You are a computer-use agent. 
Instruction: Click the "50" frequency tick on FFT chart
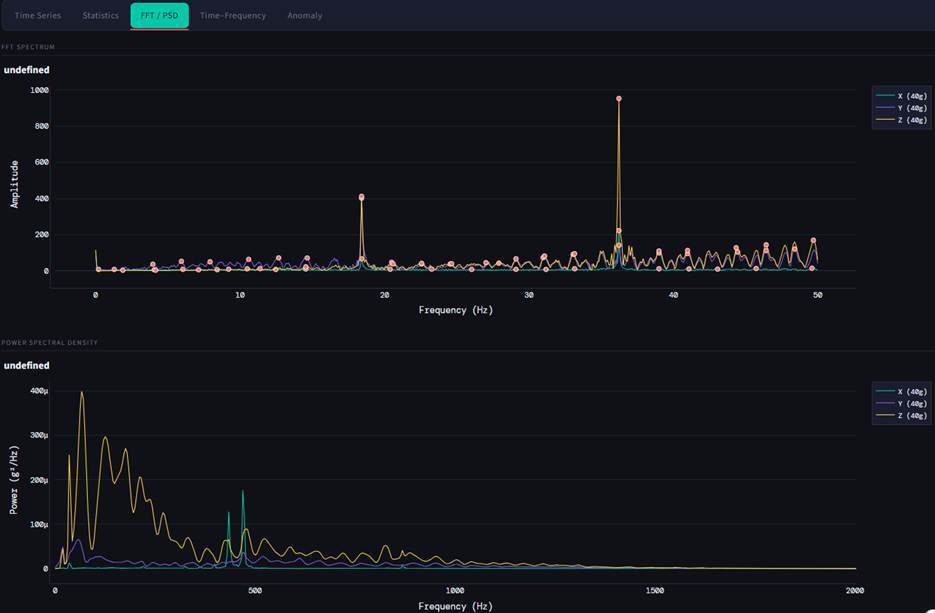[x=818, y=295]
